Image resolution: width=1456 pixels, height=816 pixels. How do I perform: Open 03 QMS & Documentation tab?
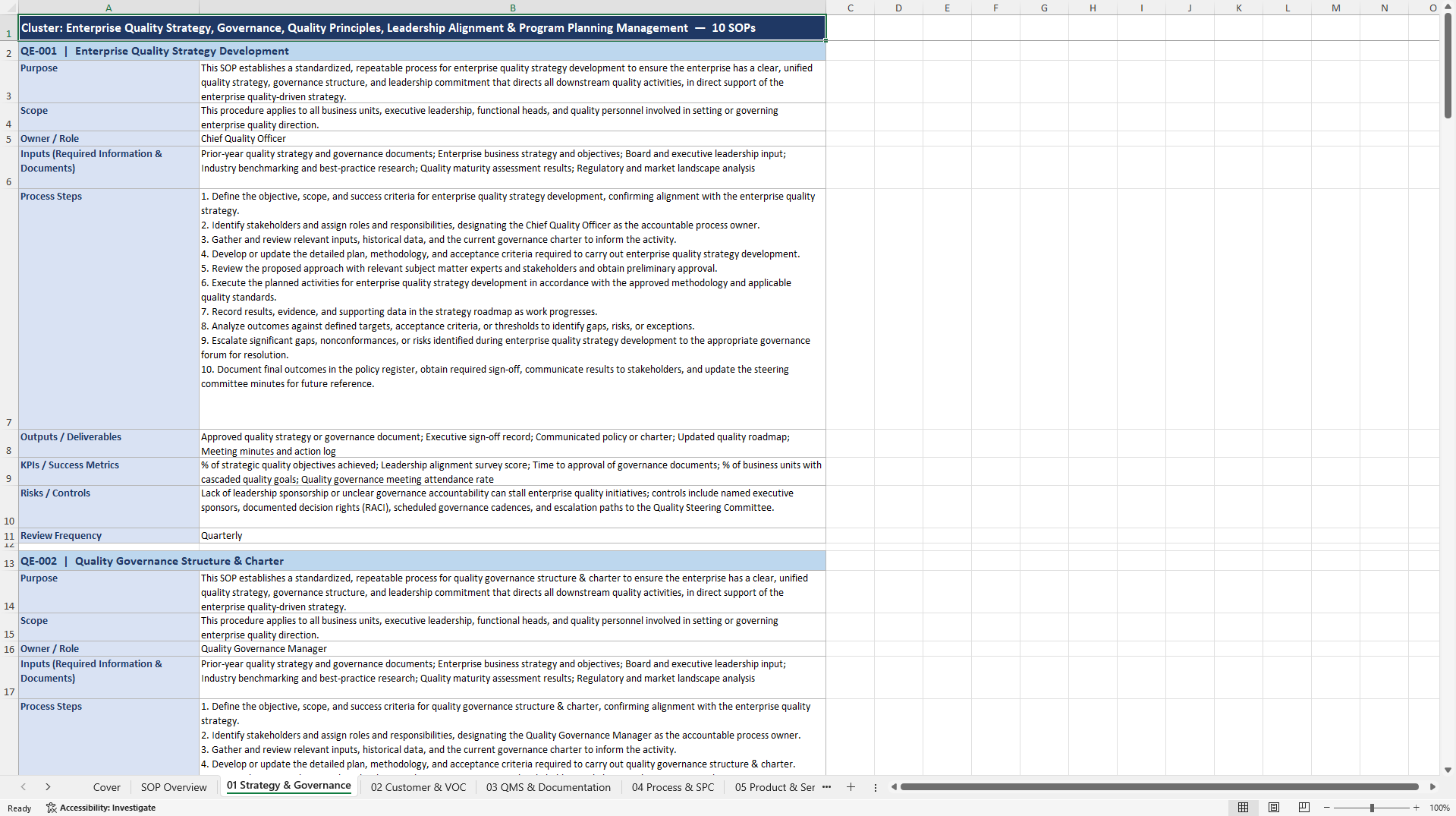pyautogui.click(x=549, y=787)
